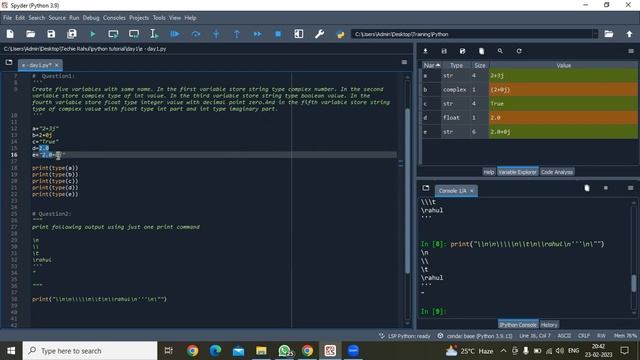The image size is (640, 360).
Task: Refresh the Variable Explorer
Action: pos(519,51)
